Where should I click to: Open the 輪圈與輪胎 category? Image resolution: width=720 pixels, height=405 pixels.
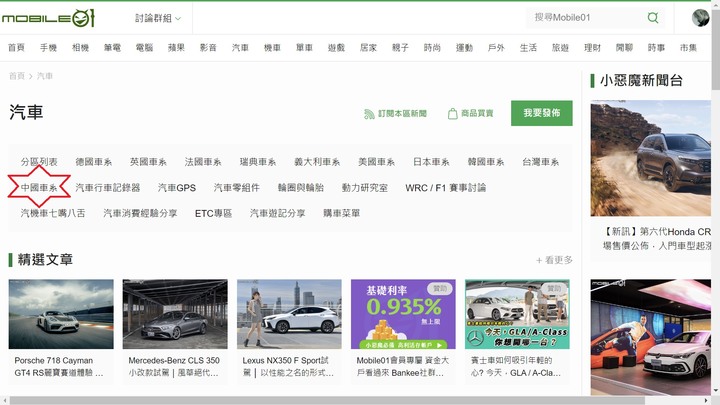point(301,188)
